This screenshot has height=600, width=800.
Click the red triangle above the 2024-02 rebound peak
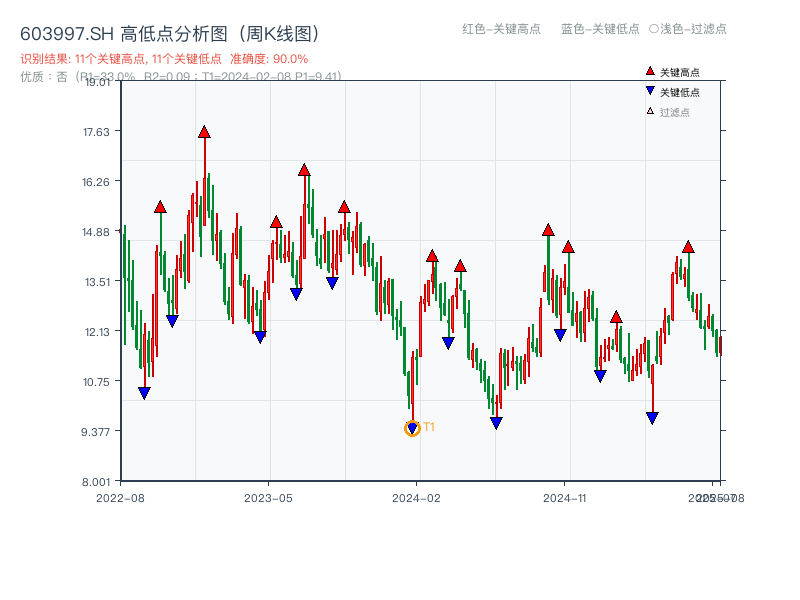pyautogui.click(x=432, y=255)
